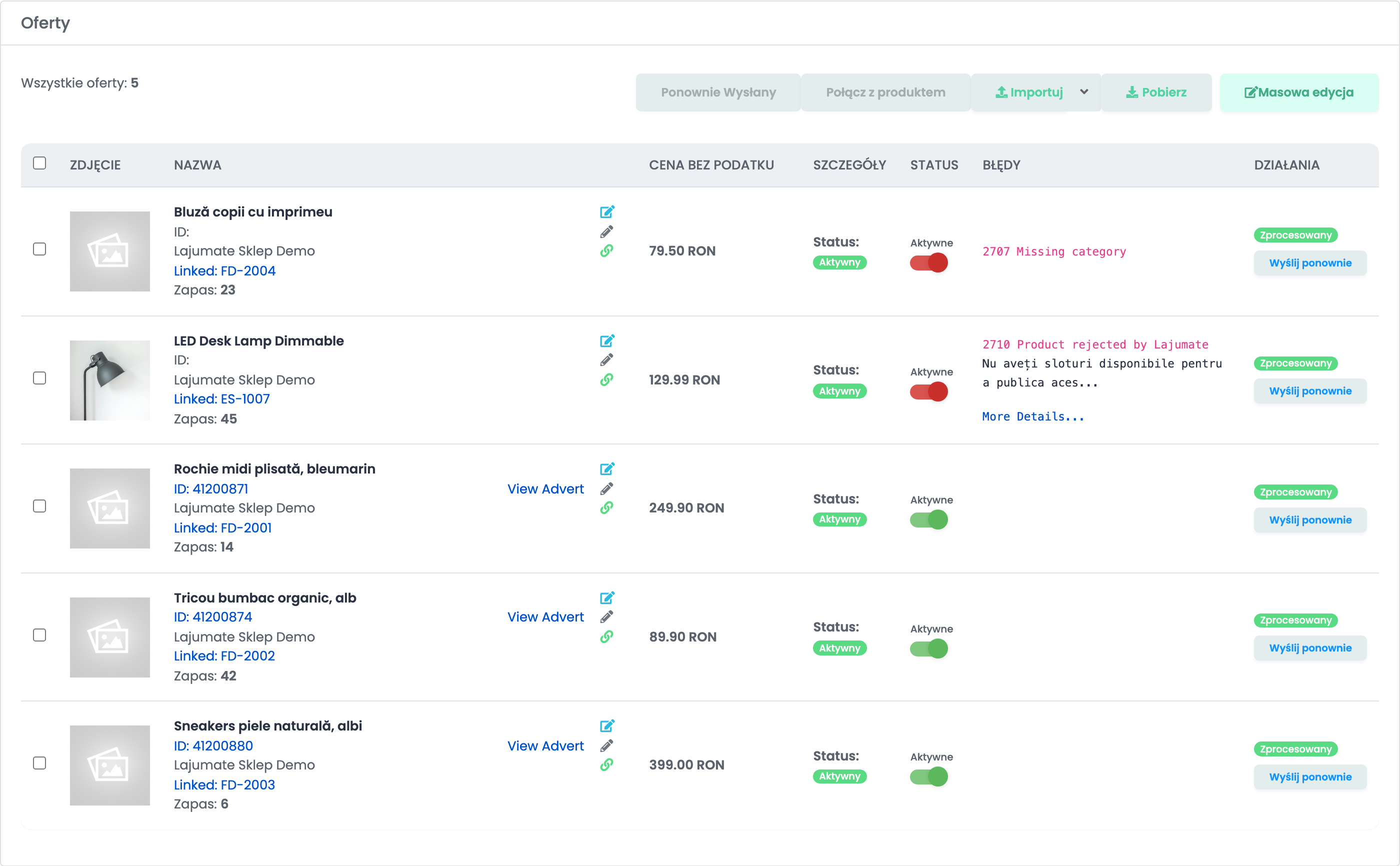Click the Połącz z produktem button

click(x=885, y=92)
